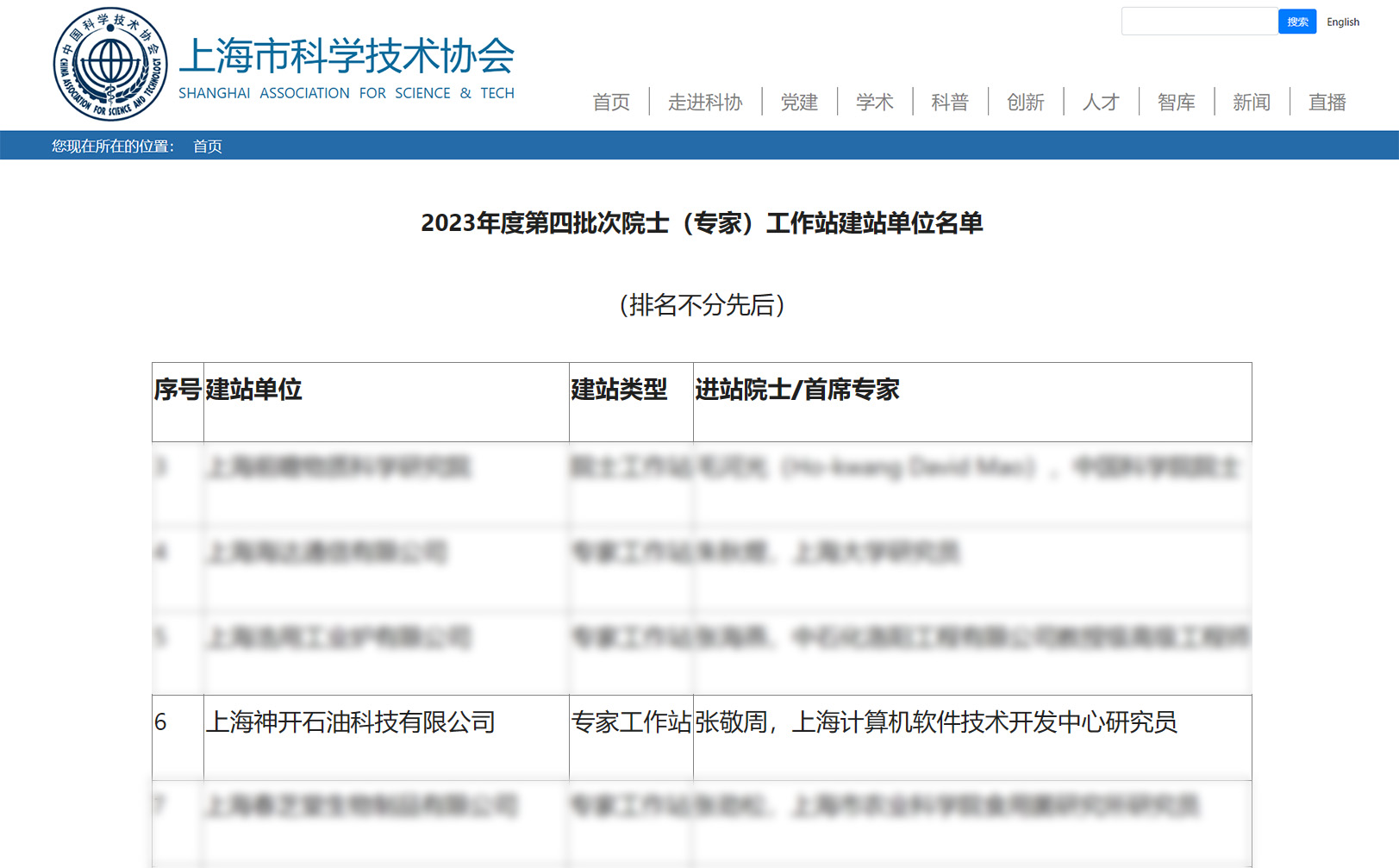Open the 直播 live stream page
This screenshot has height=868, width=1399.
pyautogui.click(x=1326, y=102)
